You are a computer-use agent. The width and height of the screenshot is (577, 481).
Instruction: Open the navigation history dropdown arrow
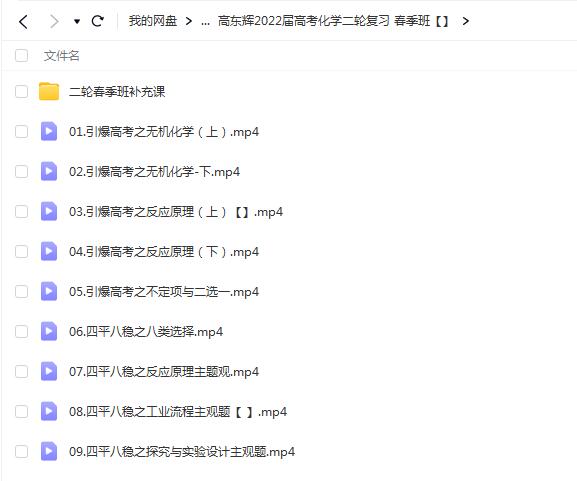click(x=77, y=22)
